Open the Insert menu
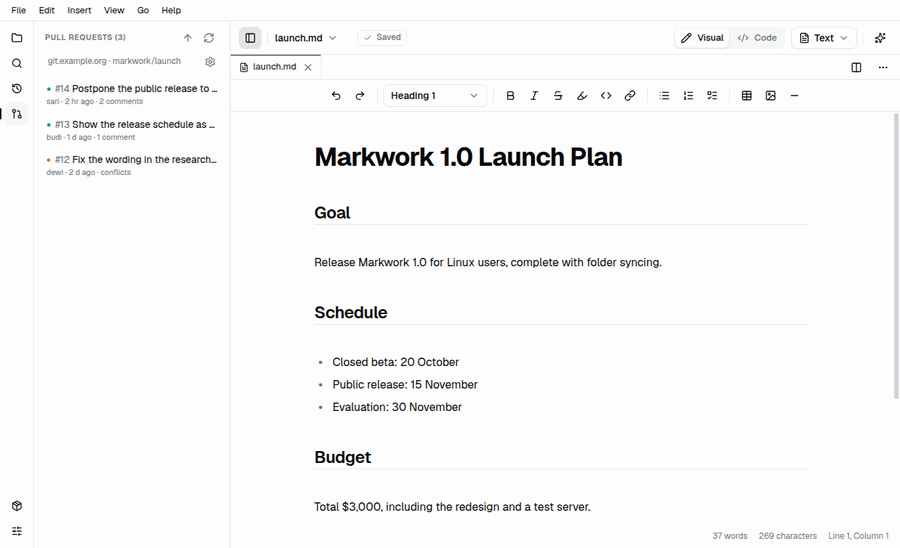900x548 pixels. [79, 10]
